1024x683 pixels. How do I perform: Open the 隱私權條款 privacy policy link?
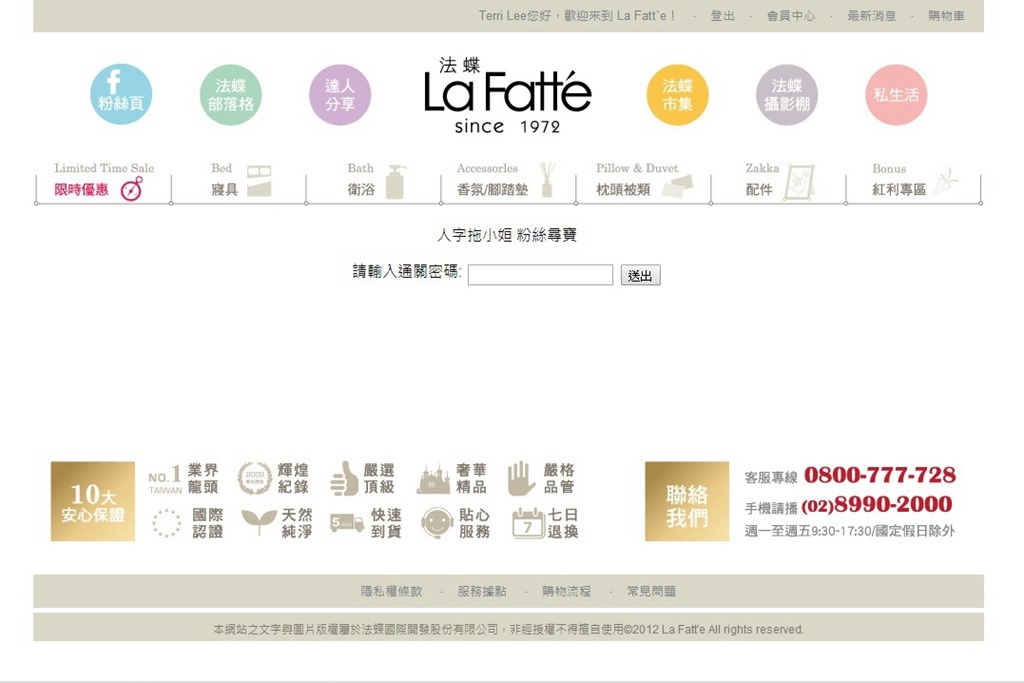pyautogui.click(x=392, y=592)
